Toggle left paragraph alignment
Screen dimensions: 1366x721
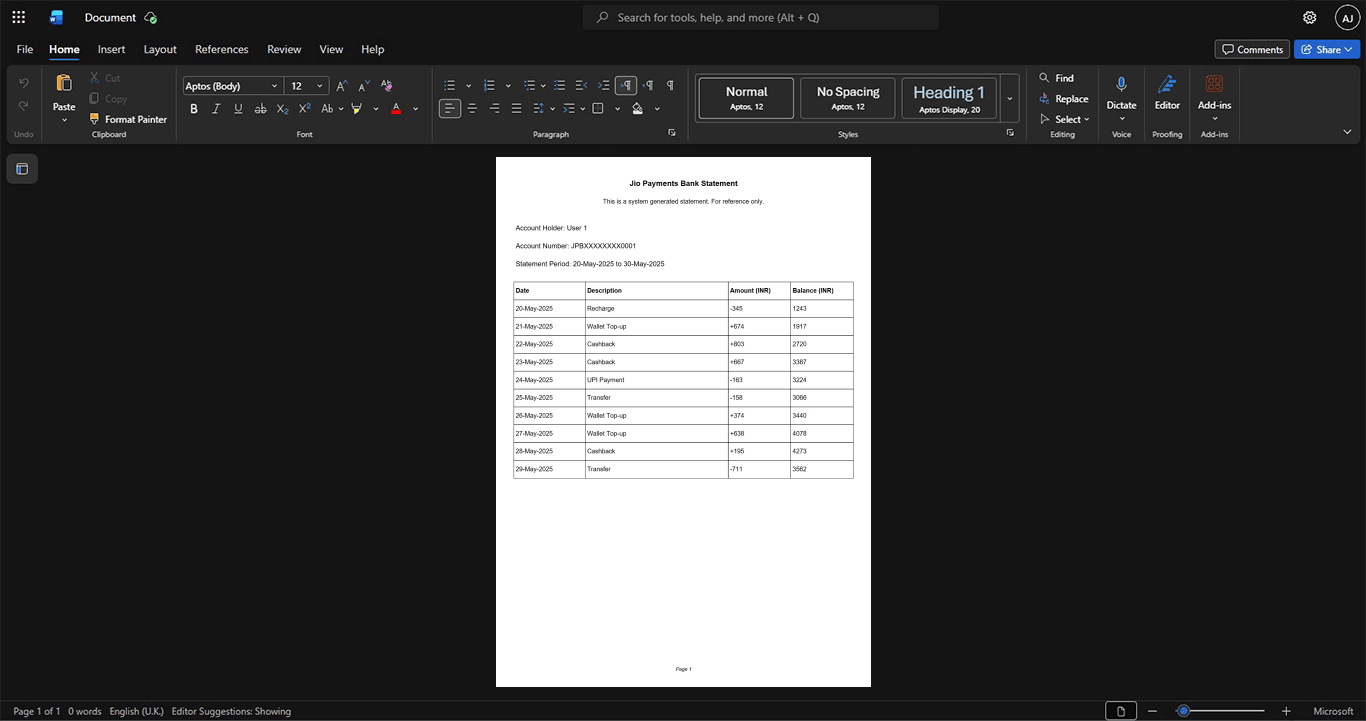[450, 109]
